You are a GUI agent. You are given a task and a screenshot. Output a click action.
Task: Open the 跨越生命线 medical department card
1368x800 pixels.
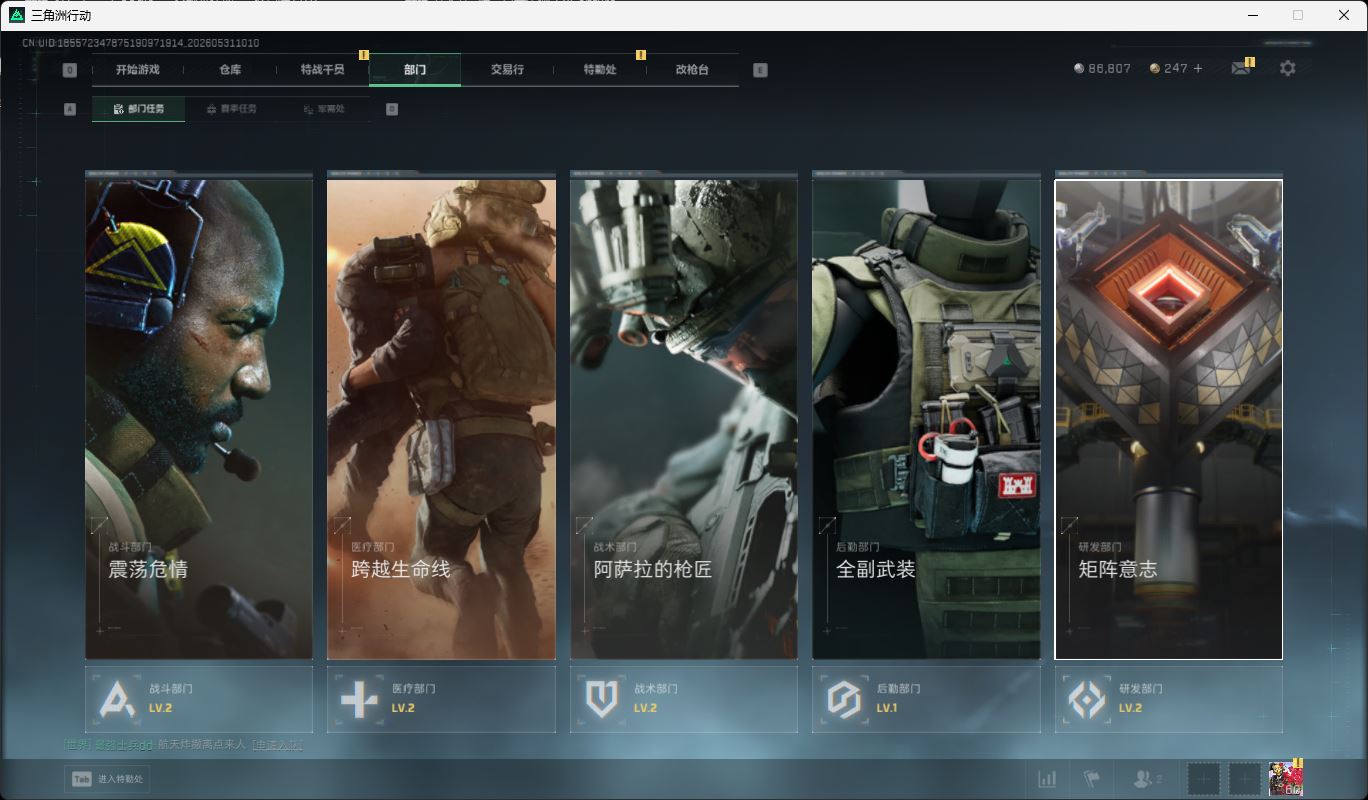pyautogui.click(x=441, y=419)
